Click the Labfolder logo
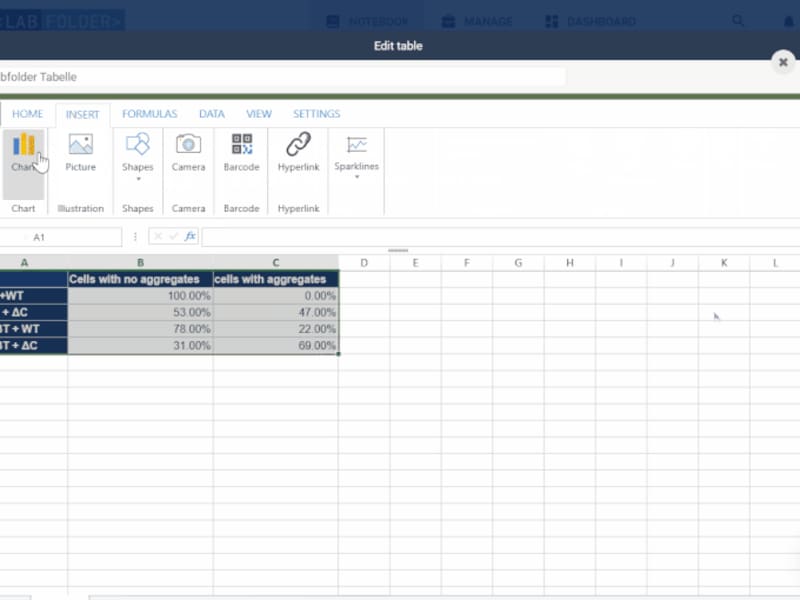This screenshot has height=600, width=800. 62,20
